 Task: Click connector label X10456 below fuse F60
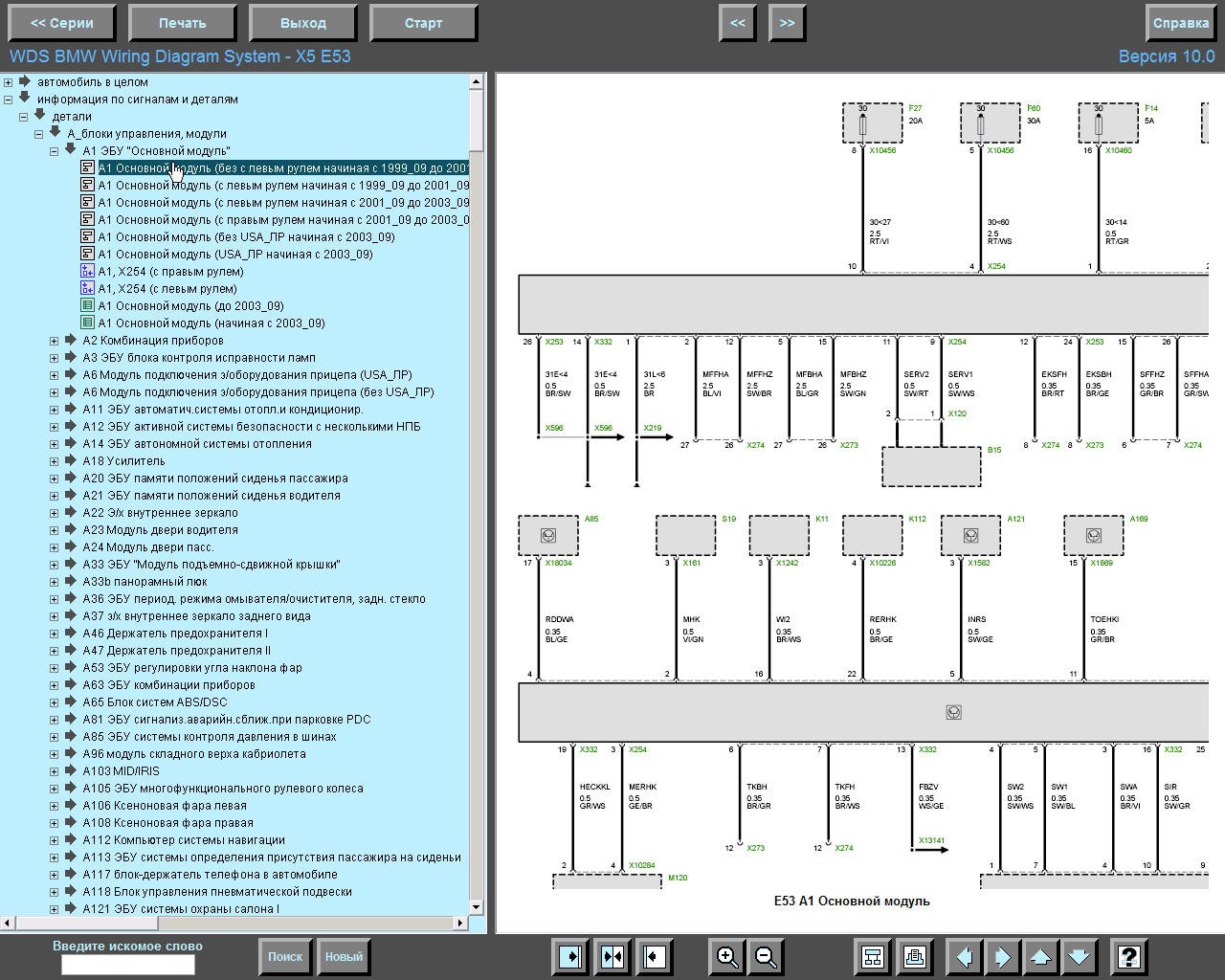pyautogui.click(x=1000, y=150)
